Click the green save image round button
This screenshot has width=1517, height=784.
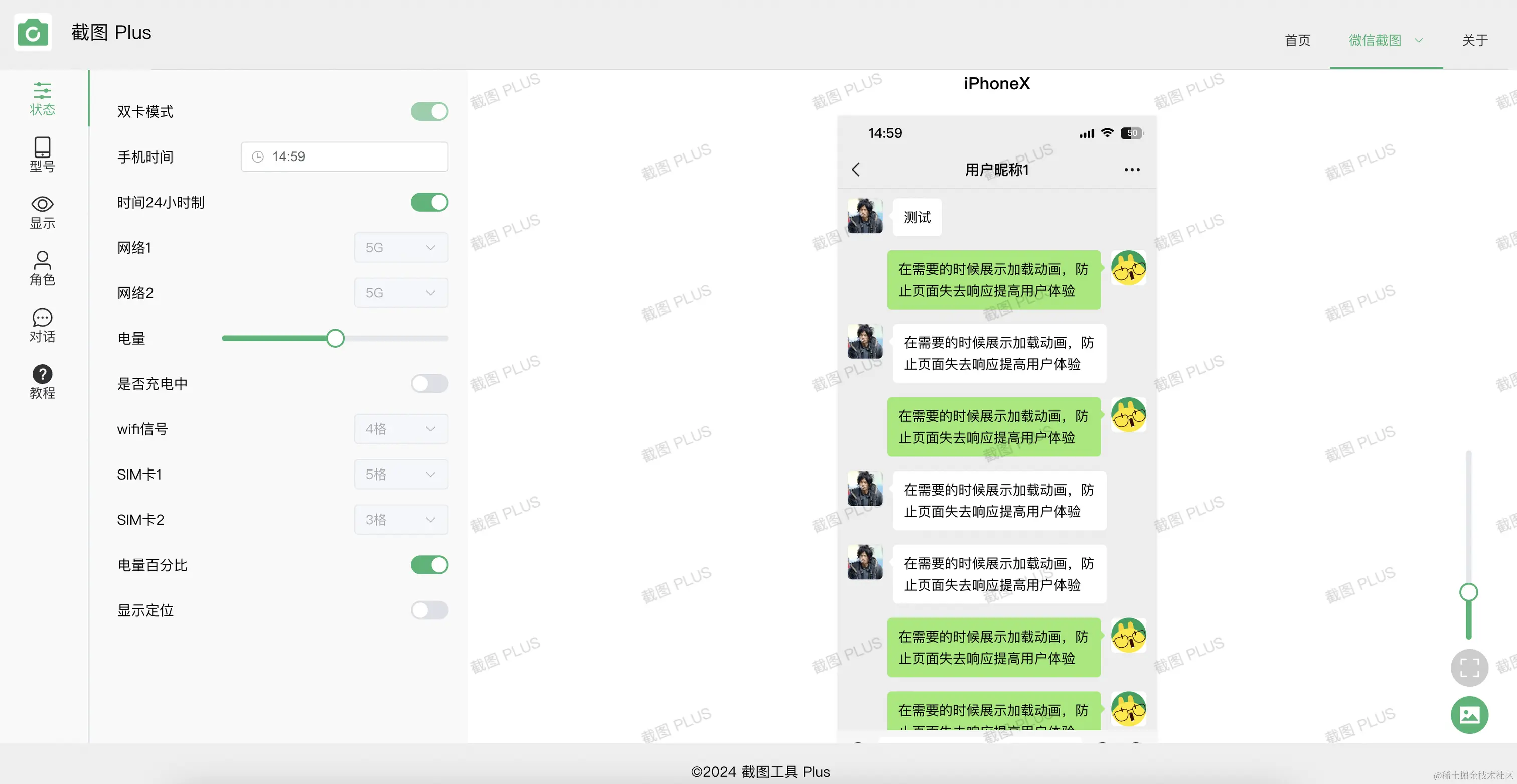(1469, 715)
